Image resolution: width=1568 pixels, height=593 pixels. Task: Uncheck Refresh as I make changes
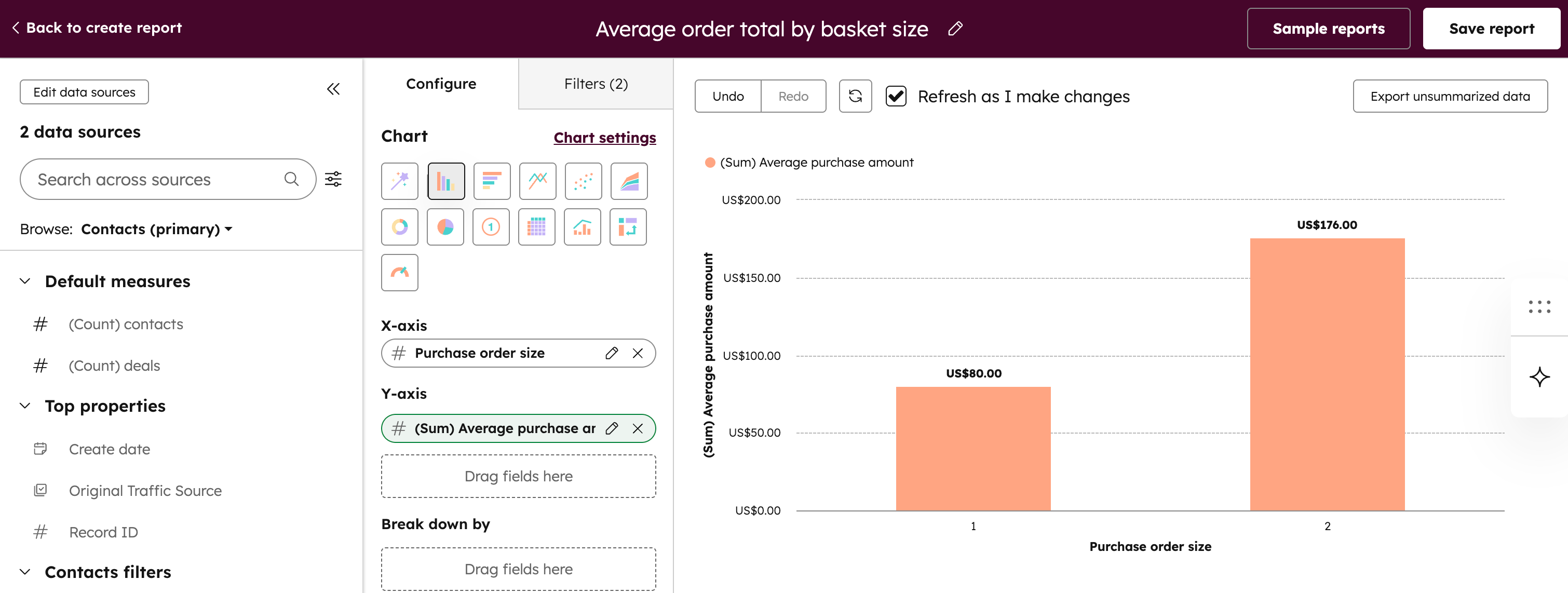point(896,96)
